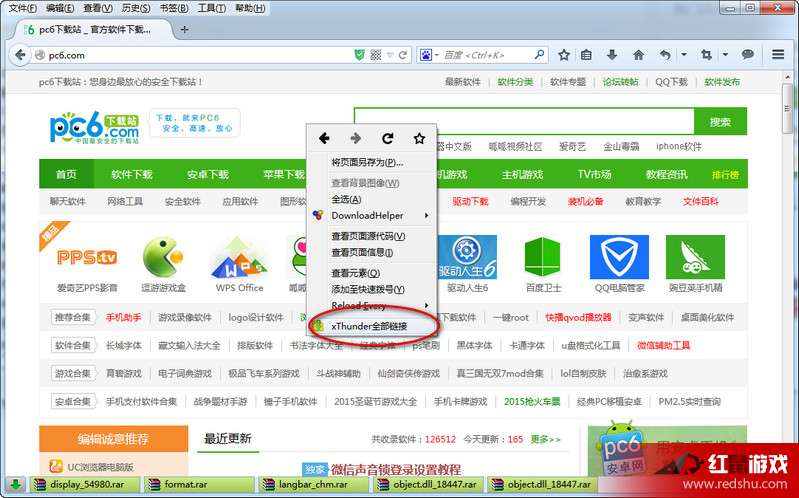Click the 手机助手 red link
The width and height of the screenshot is (799, 498).
[123, 317]
